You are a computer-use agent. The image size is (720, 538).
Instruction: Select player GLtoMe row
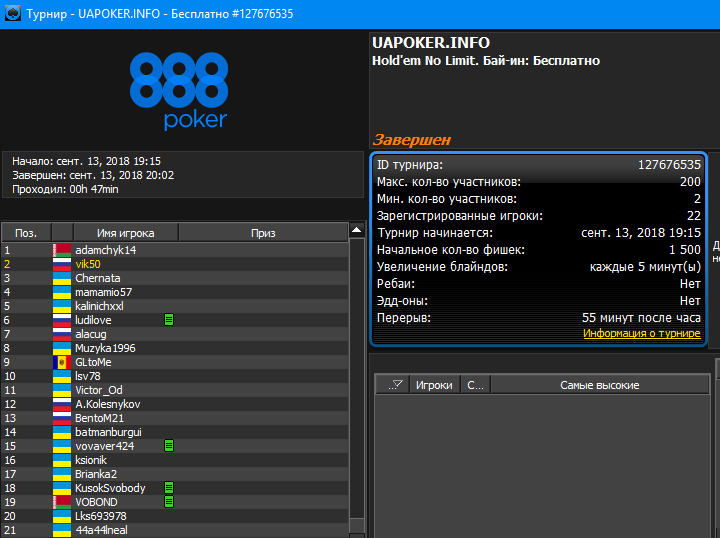coord(174,362)
